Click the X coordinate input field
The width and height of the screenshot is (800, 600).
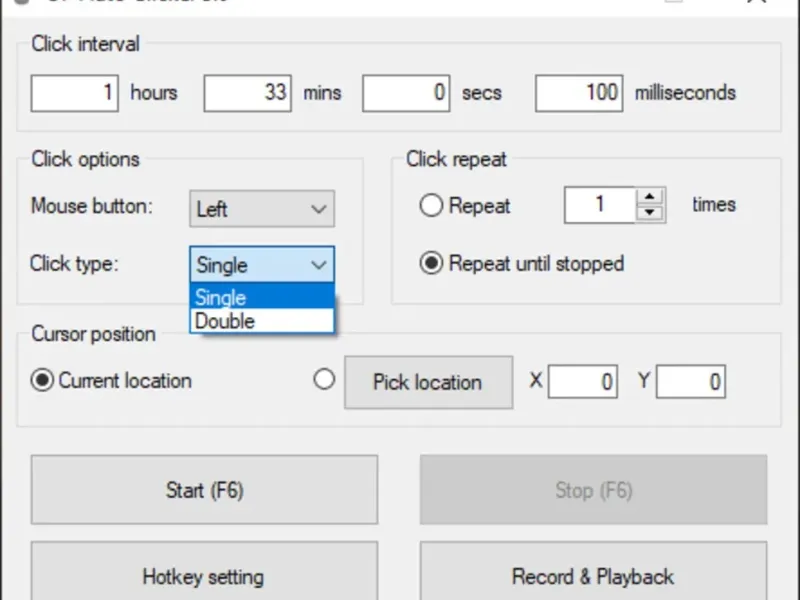(x=583, y=382)
